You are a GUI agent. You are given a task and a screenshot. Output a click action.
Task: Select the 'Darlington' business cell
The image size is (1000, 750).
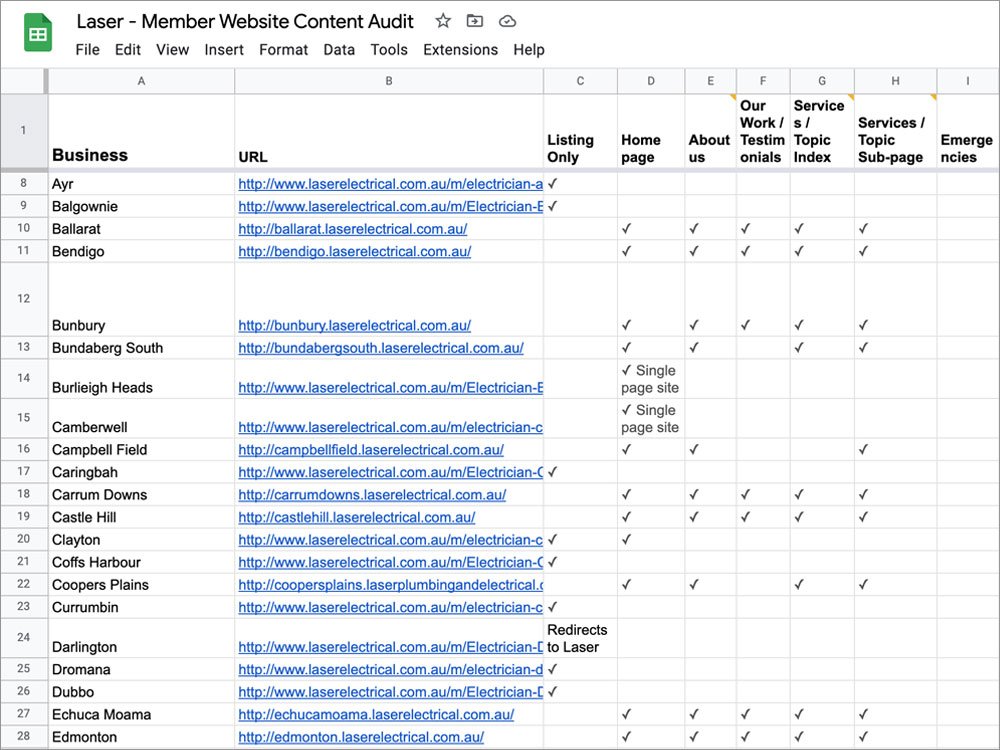click(142, 638)
